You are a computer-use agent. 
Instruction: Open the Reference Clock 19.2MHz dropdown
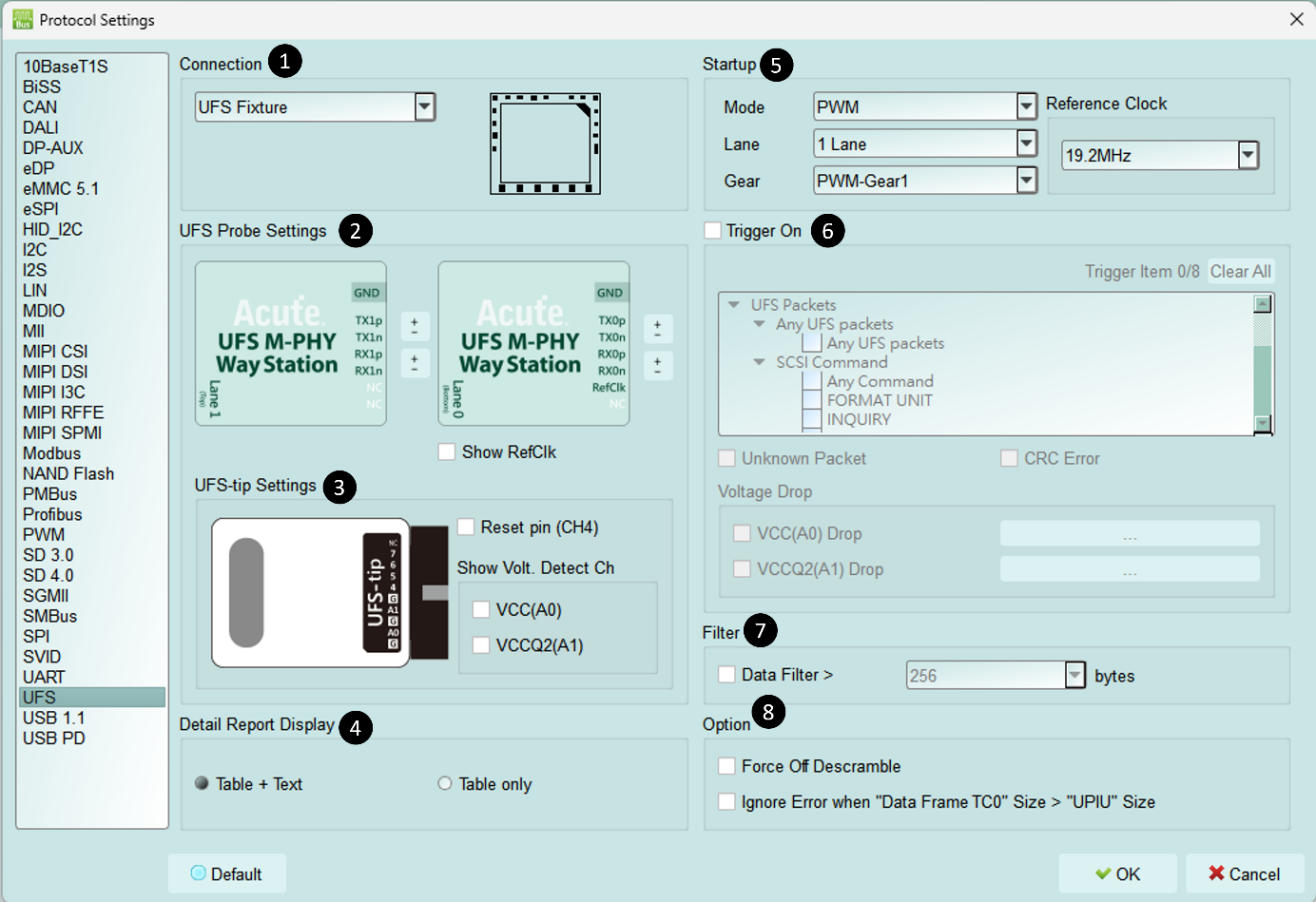click(x=1248, y=155)
